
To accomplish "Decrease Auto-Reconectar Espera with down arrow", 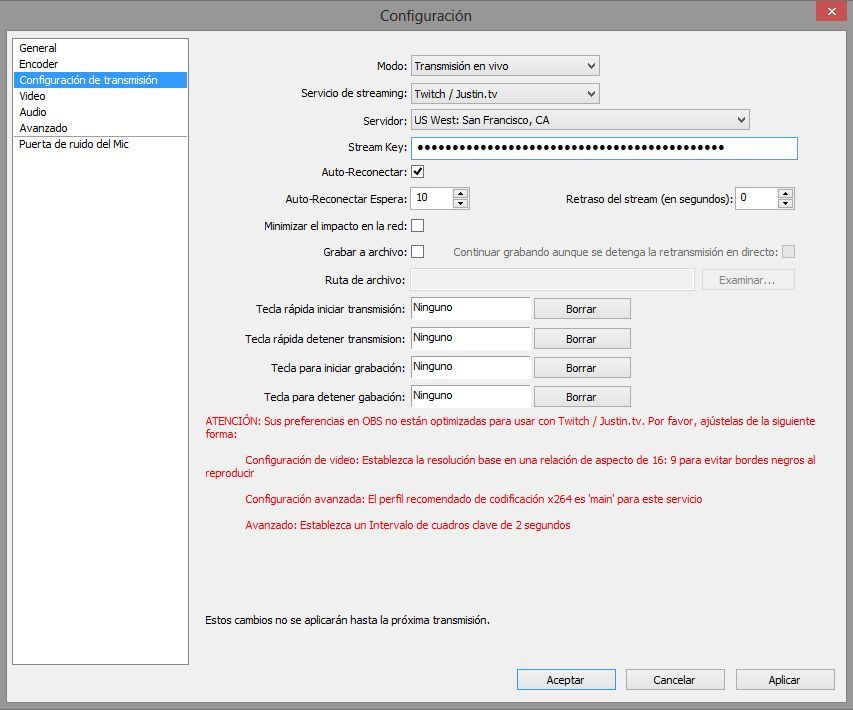I will pos(461,203).
